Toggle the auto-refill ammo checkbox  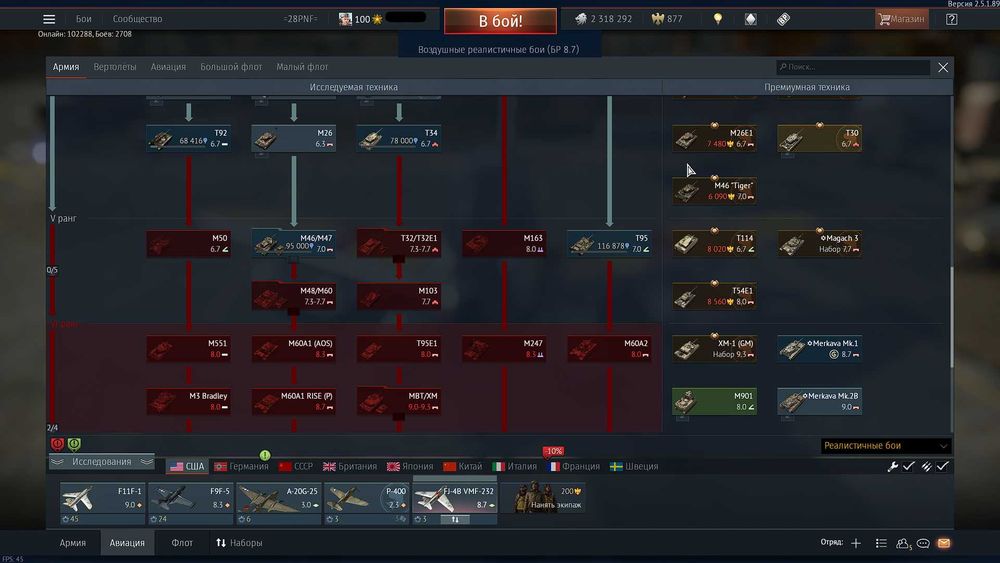(x=943, y=467)
